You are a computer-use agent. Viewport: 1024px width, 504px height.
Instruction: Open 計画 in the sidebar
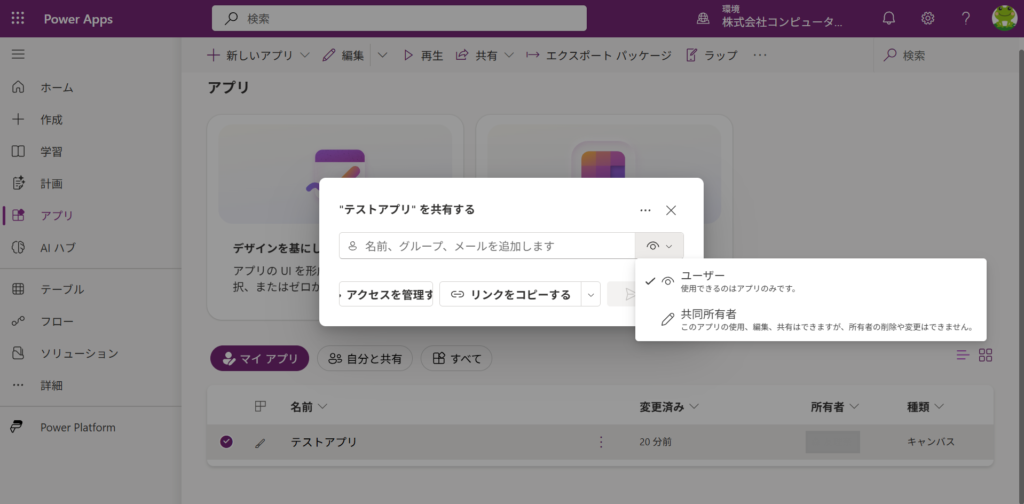[37, 183]
